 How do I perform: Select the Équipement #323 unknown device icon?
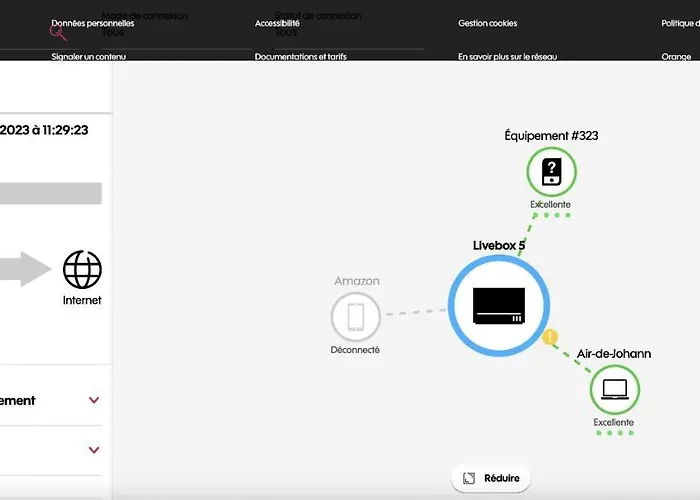point(552,172)
